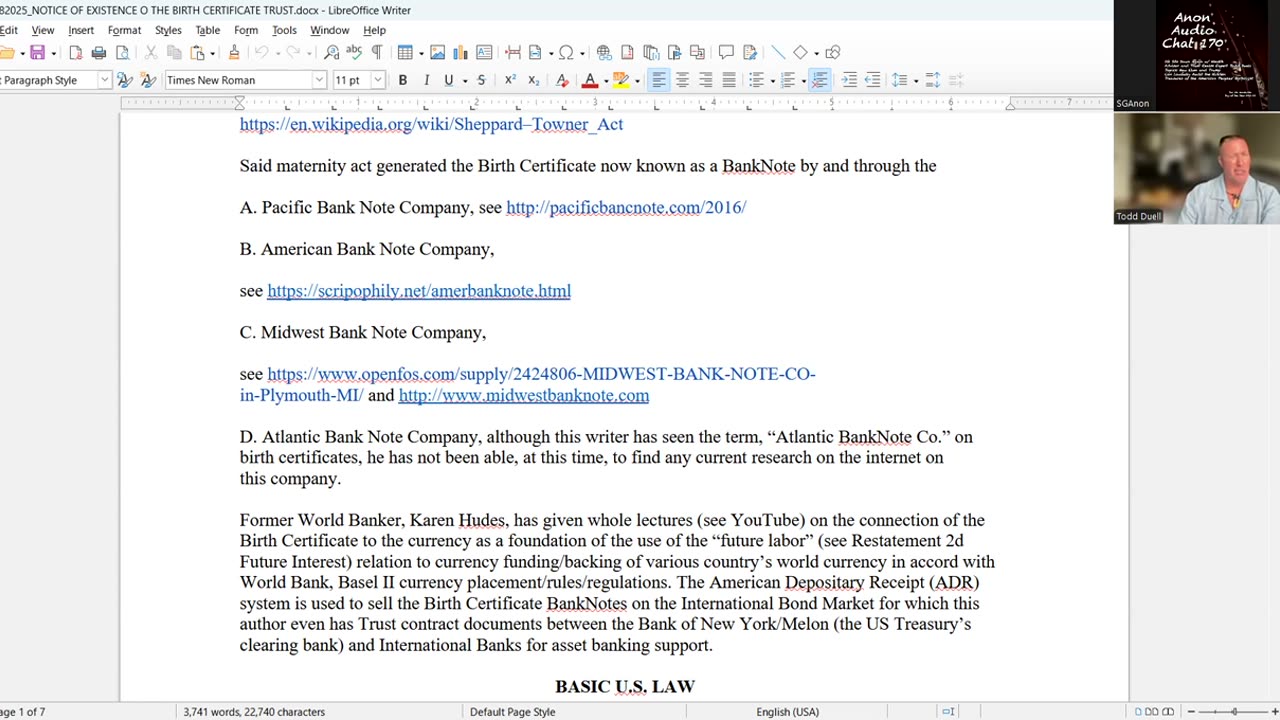
Task: Insert a text box
Action: [484, 53]
